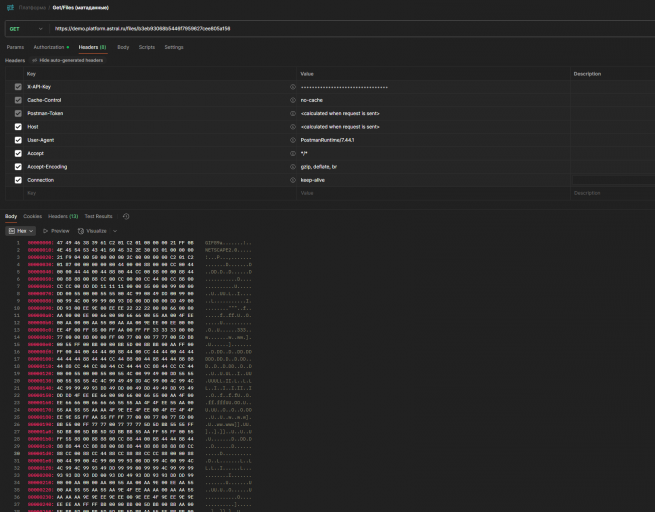Click the Платформа breadcrumb link
This screenshot has width=655, height=512.
[32, 8]
